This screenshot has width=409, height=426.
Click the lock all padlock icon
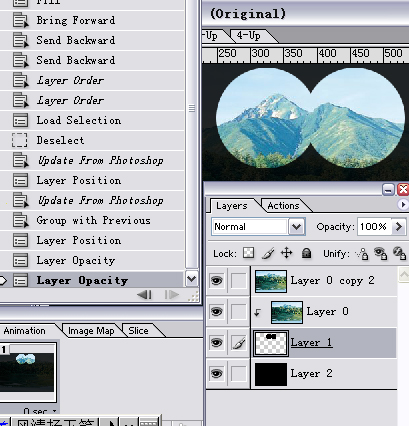coord(306,253)
